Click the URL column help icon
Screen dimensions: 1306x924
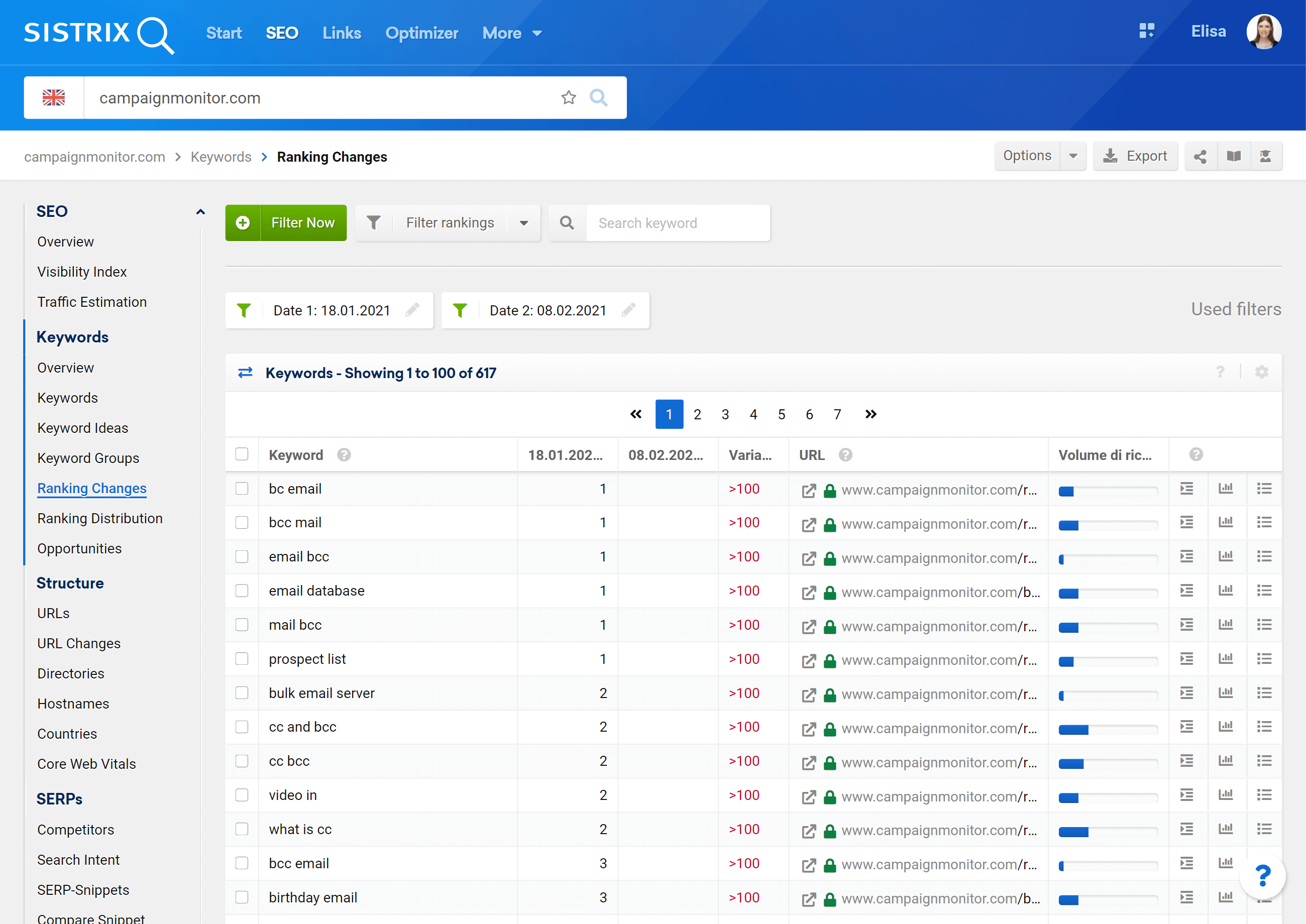[x=845, y=455]
